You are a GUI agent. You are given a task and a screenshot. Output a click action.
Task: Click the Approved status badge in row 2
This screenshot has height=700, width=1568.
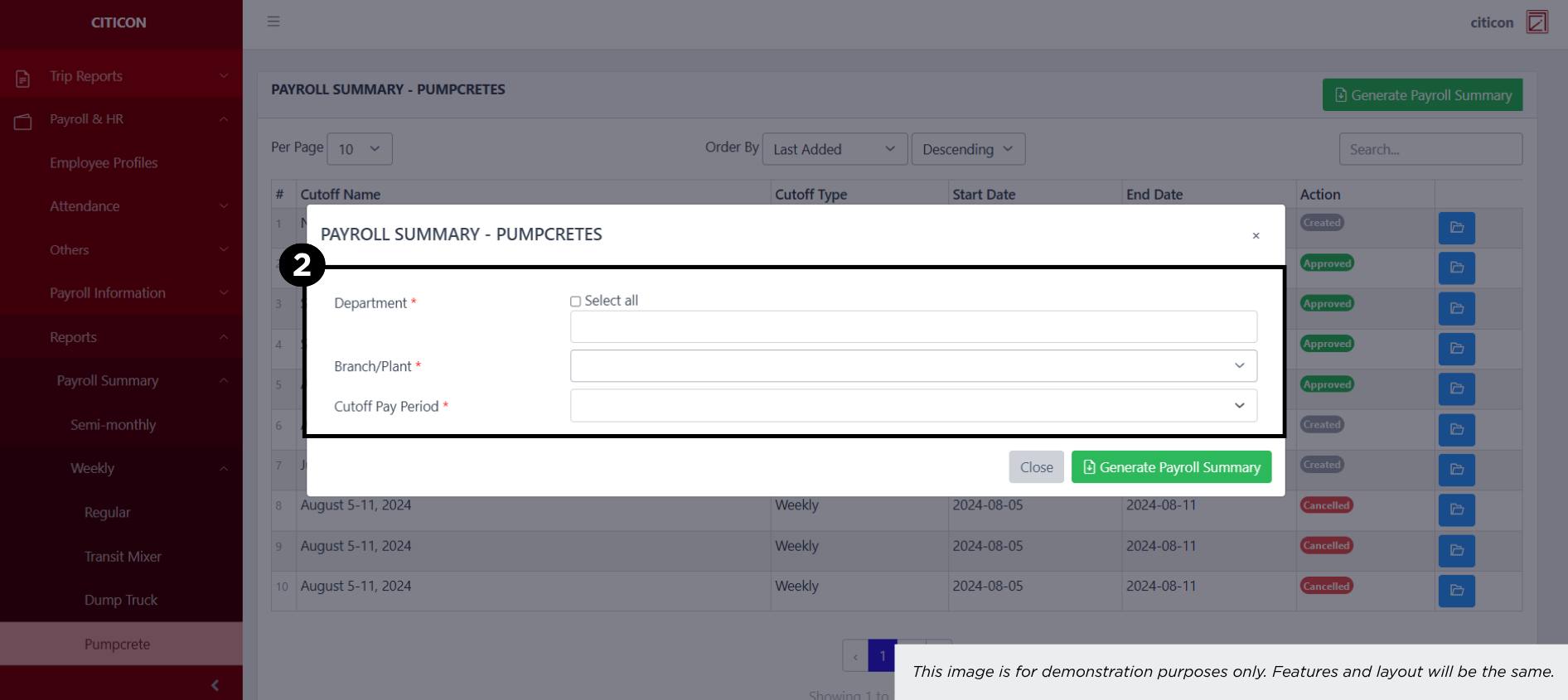[1327, 263]
